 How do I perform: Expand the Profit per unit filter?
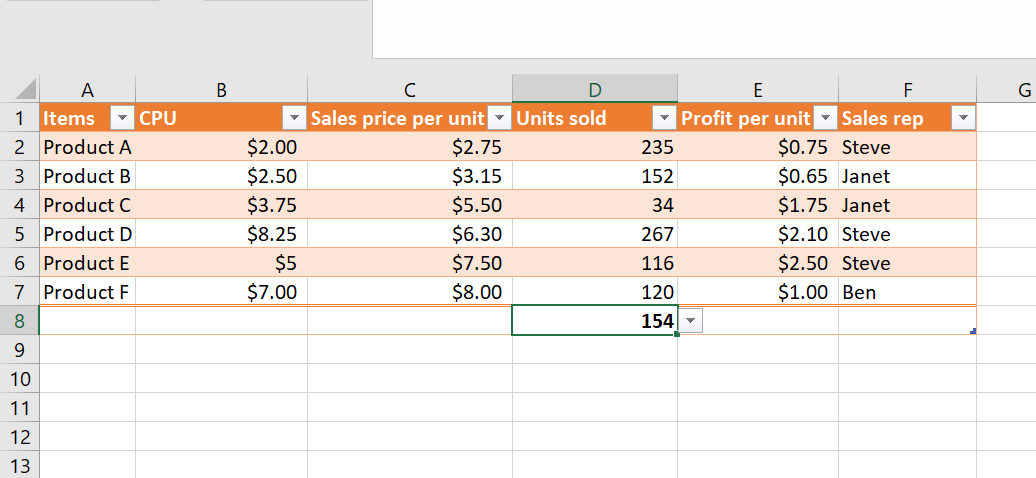pyautogui.click(x=825, y=118)
